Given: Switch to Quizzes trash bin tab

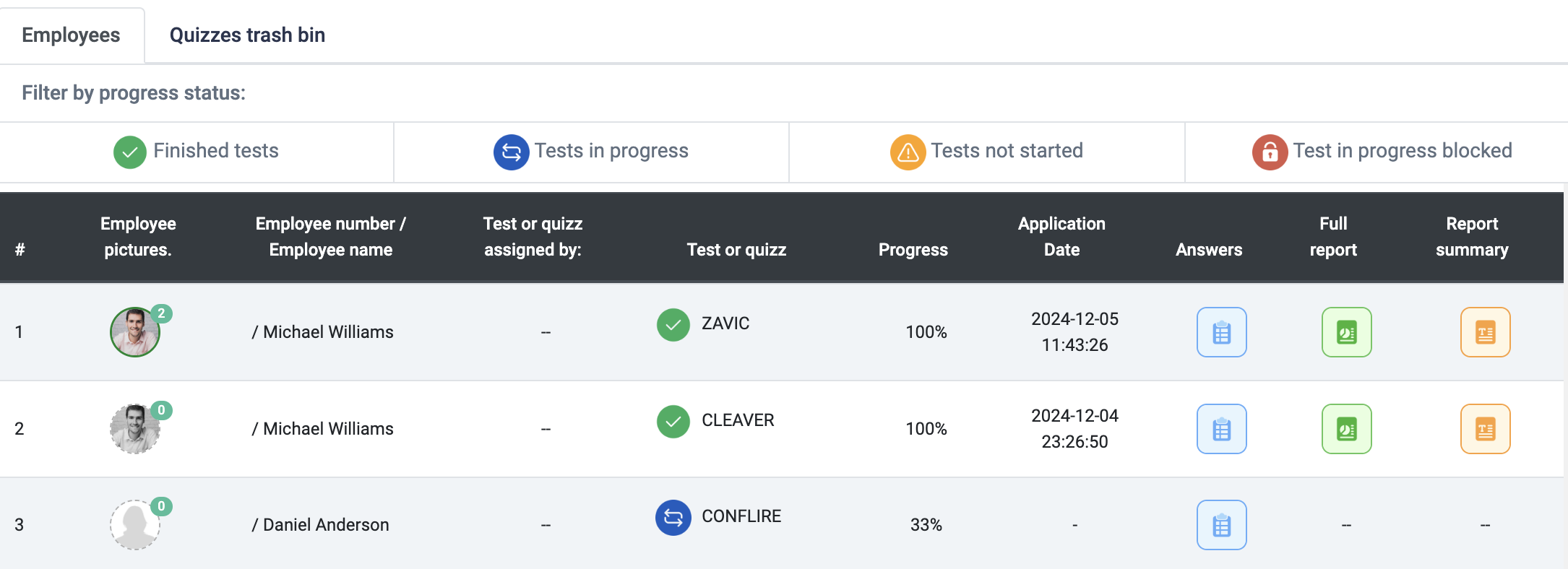Looking at the screenshot, I should [x=247, y=35].
